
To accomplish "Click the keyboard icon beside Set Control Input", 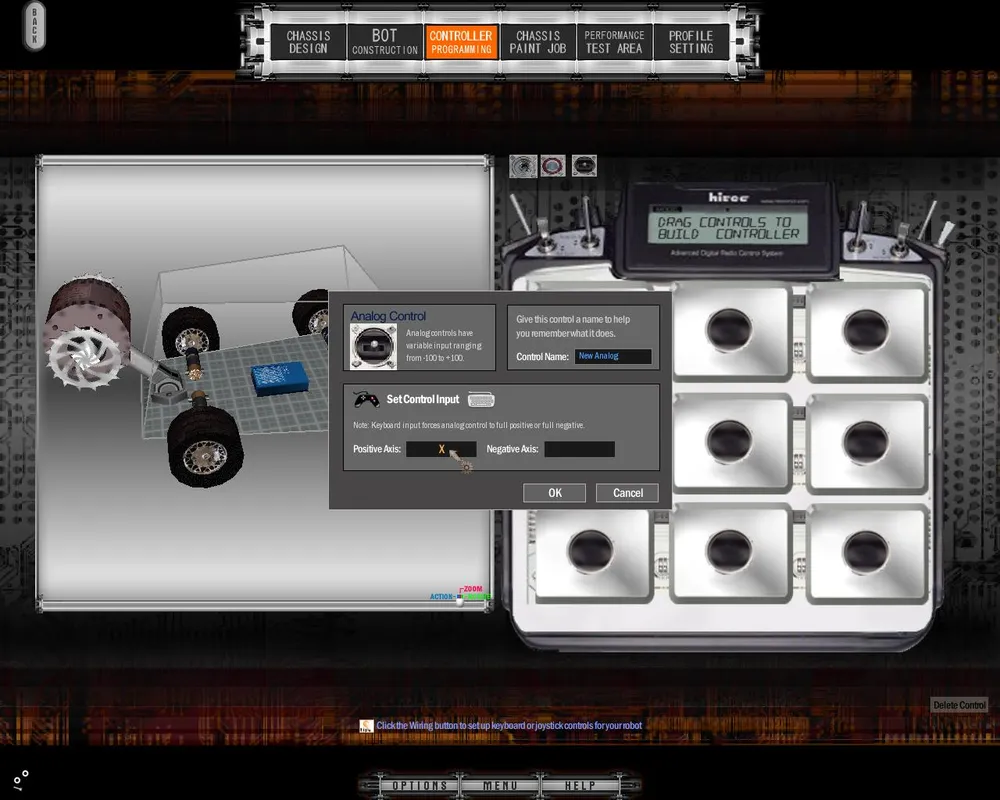I will (481, 400).
